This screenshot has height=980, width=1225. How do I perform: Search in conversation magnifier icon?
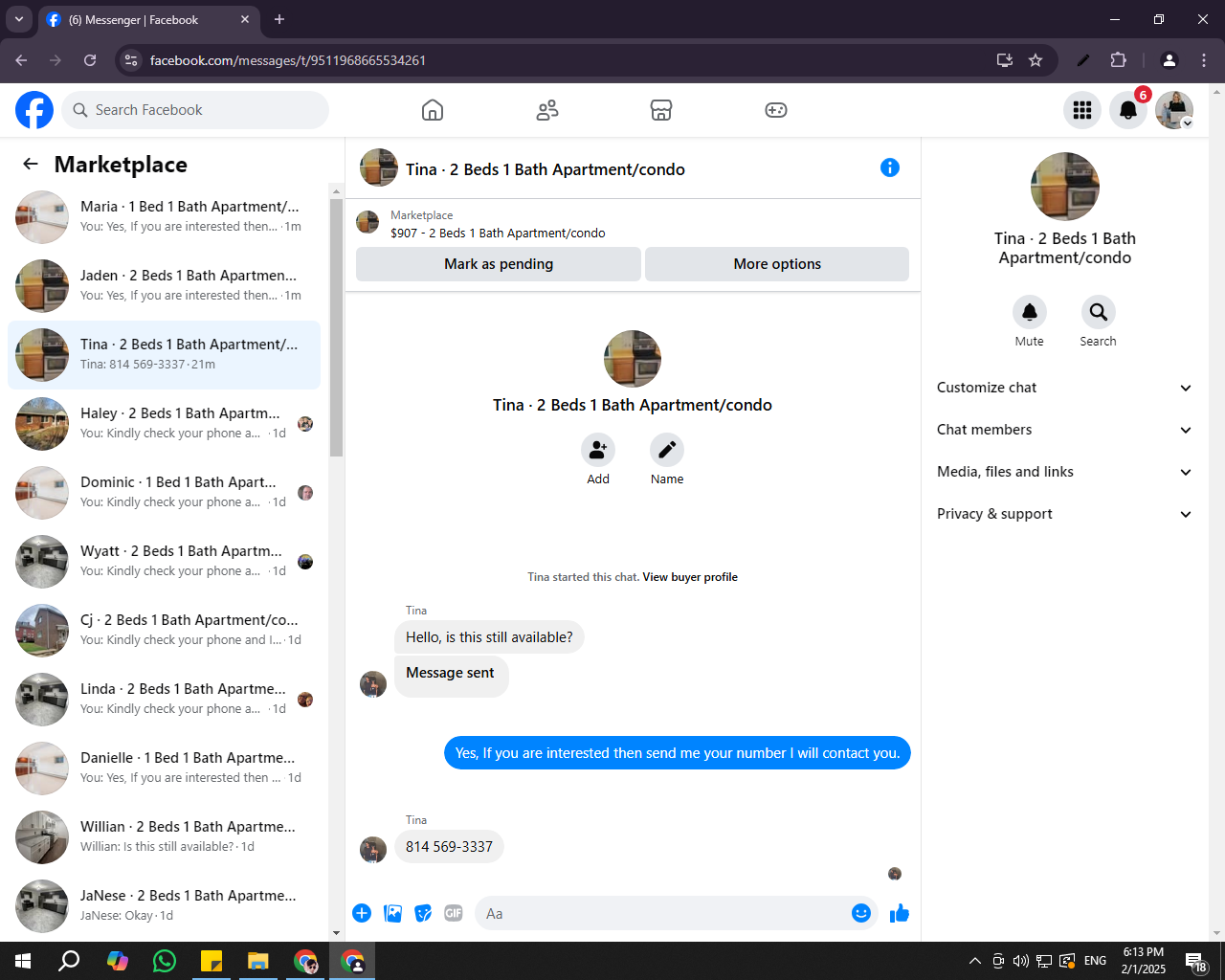1099,312
